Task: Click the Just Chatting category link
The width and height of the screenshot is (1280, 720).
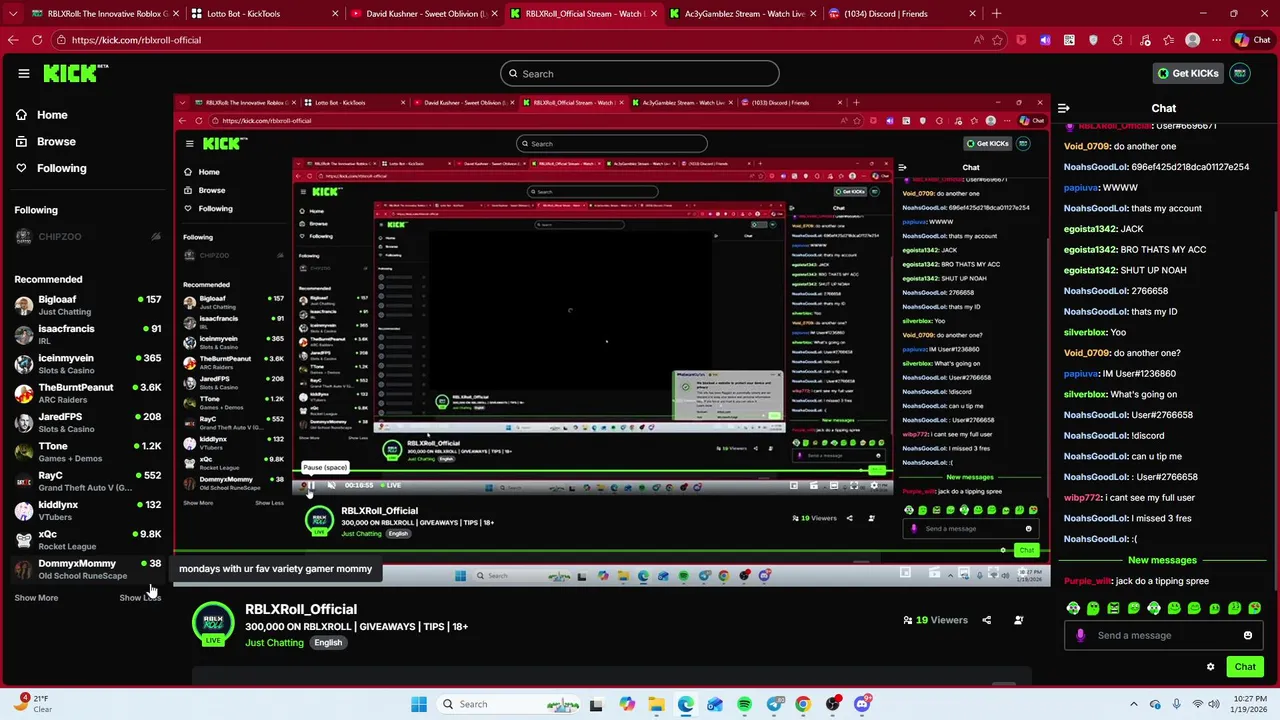Action: (x=274, y=643)
